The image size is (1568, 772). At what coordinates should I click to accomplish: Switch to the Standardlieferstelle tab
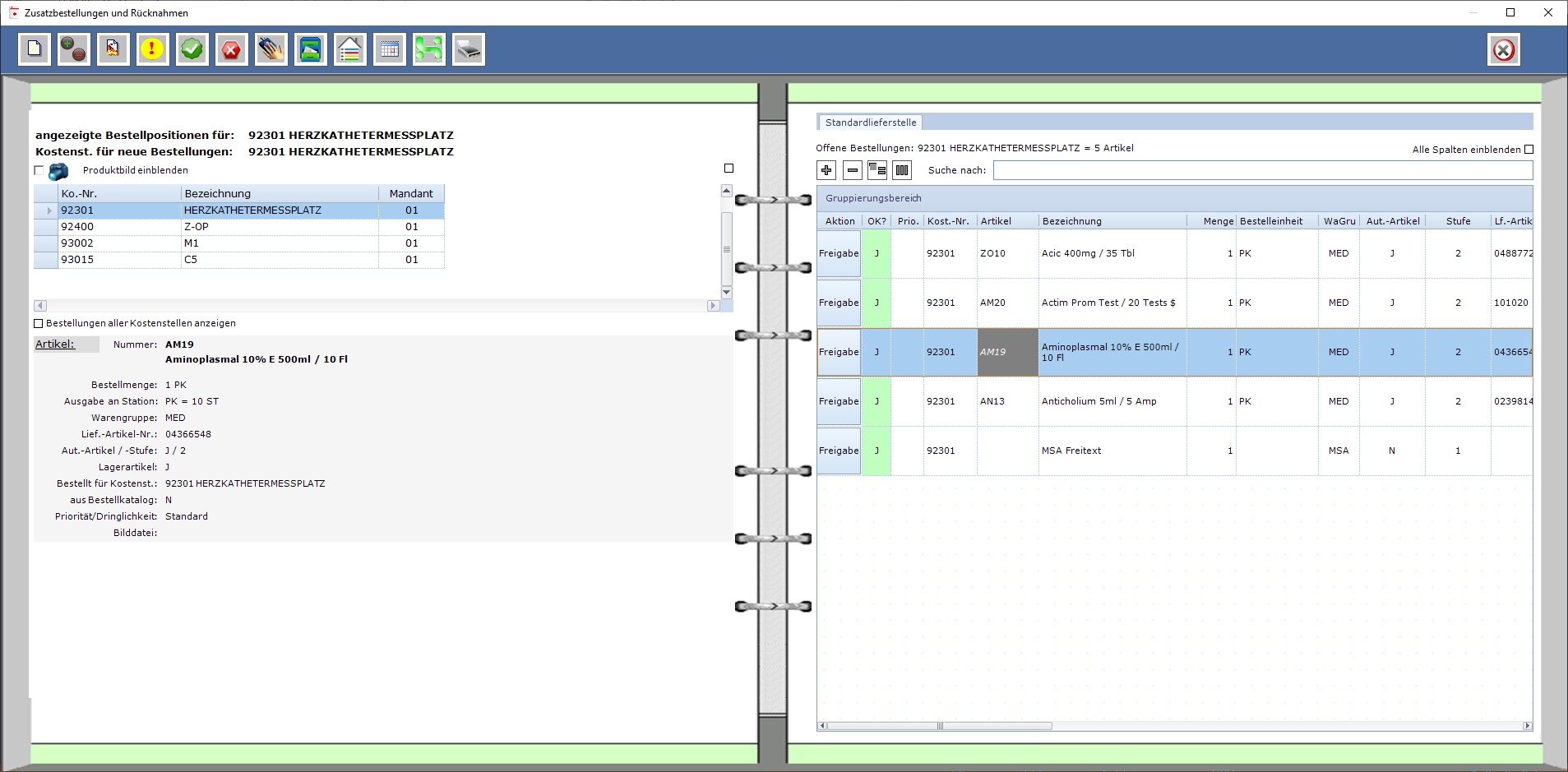(x=871, y=123)
